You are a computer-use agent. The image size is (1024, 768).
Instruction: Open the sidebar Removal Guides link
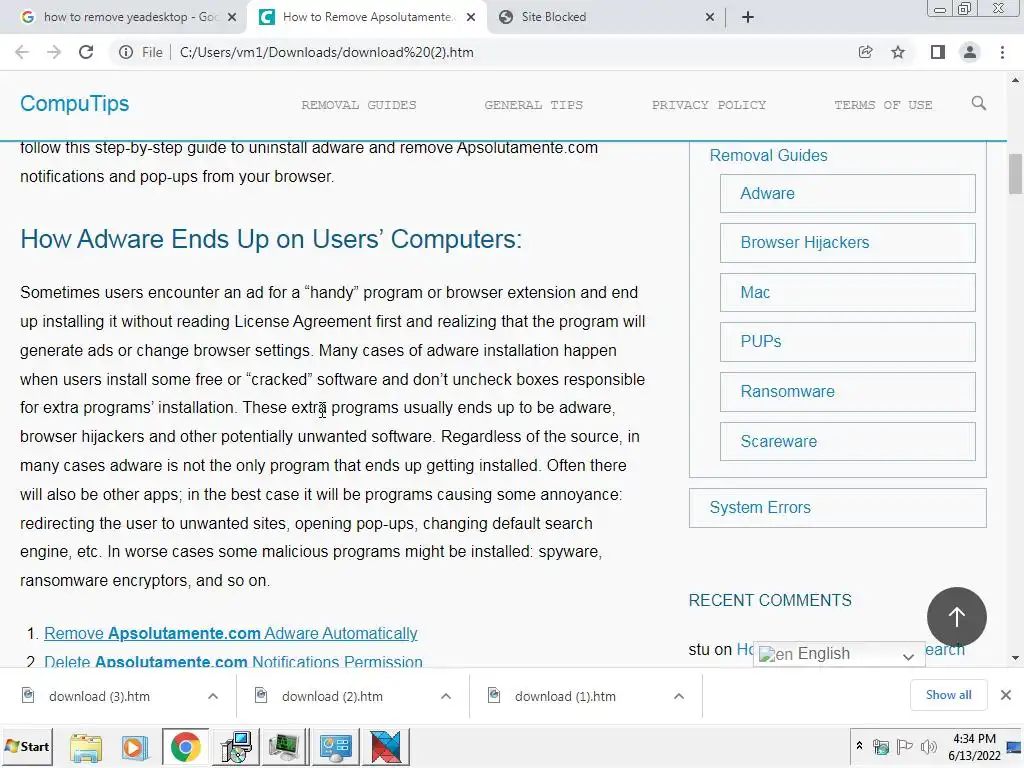(768, 155)
